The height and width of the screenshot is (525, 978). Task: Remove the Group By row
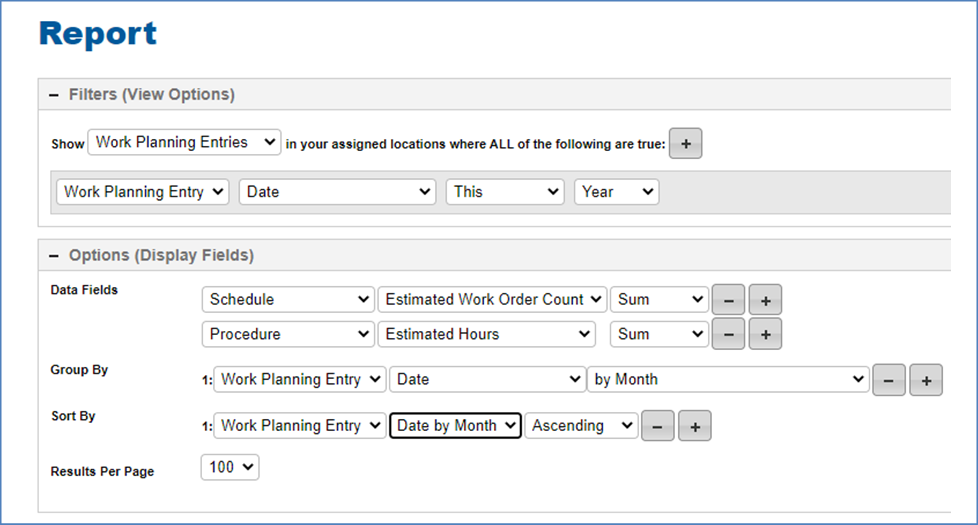[x=889, y=380]
